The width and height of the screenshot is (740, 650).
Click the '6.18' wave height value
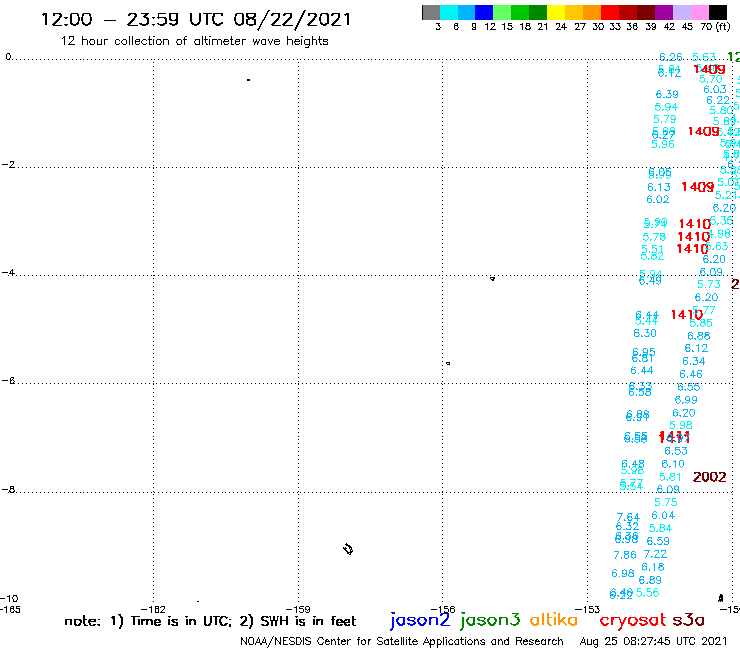click(x=653, y=567)
